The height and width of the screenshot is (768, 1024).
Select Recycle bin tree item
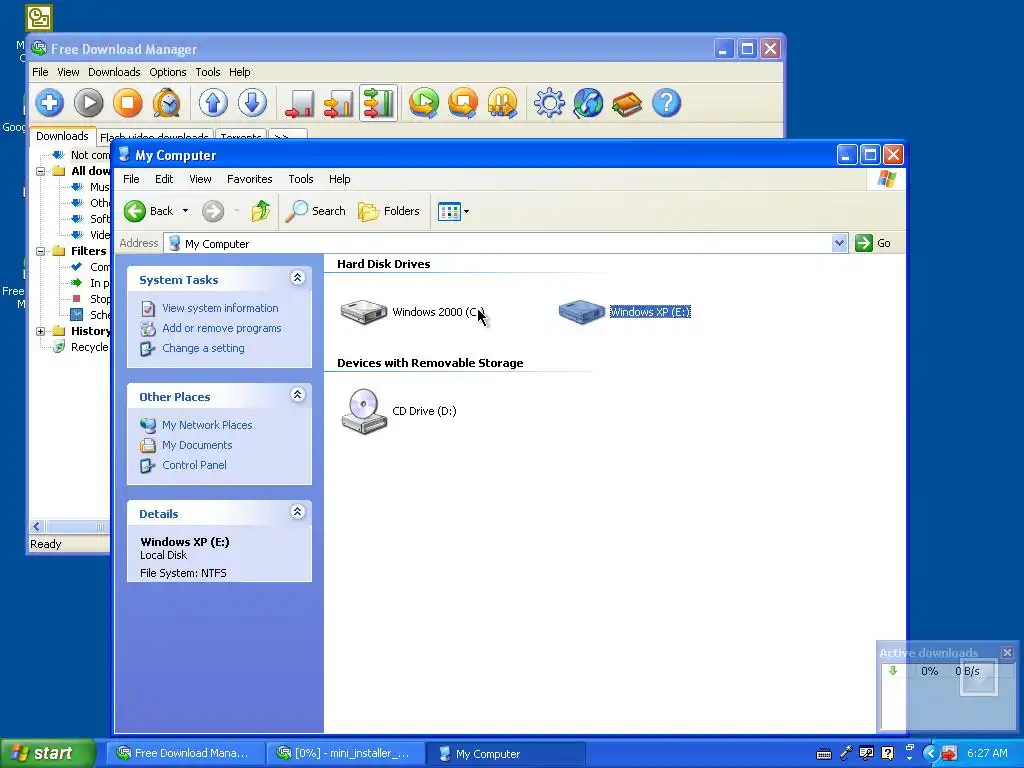pos(80,347)
